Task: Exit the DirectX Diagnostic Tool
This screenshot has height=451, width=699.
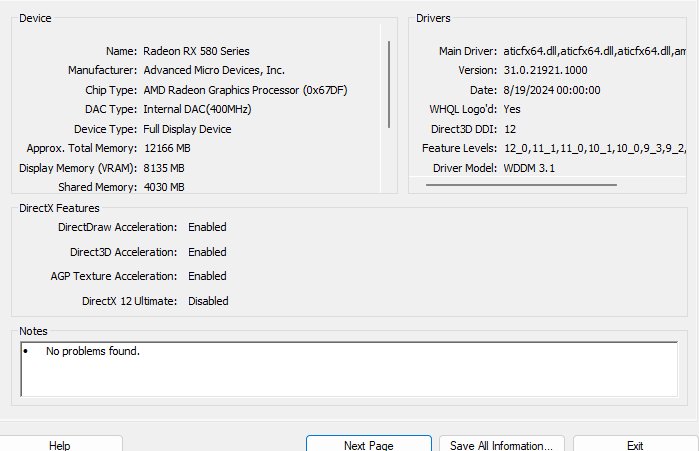Action: click(635, 444)
